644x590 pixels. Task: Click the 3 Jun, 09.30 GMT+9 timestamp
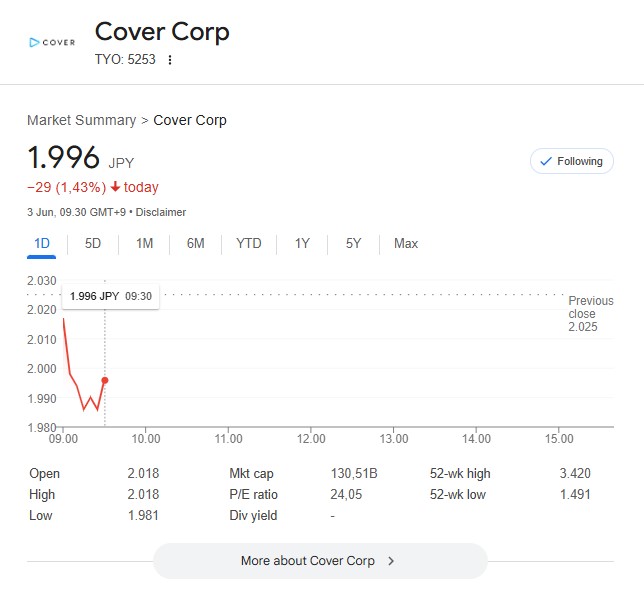click(x=76, y=212)
